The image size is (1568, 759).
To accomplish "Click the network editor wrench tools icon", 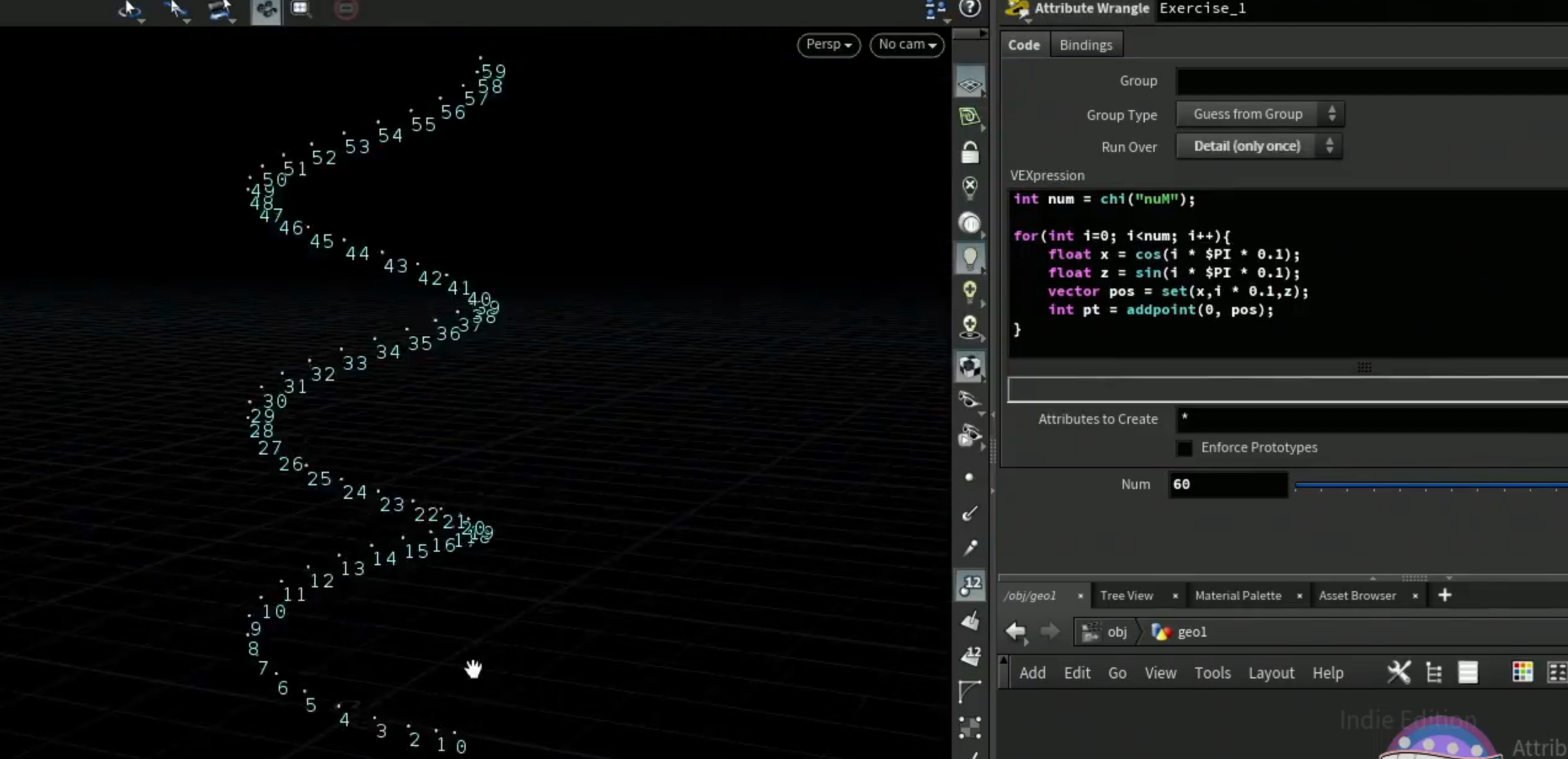I will click(x=1398, y=672).
